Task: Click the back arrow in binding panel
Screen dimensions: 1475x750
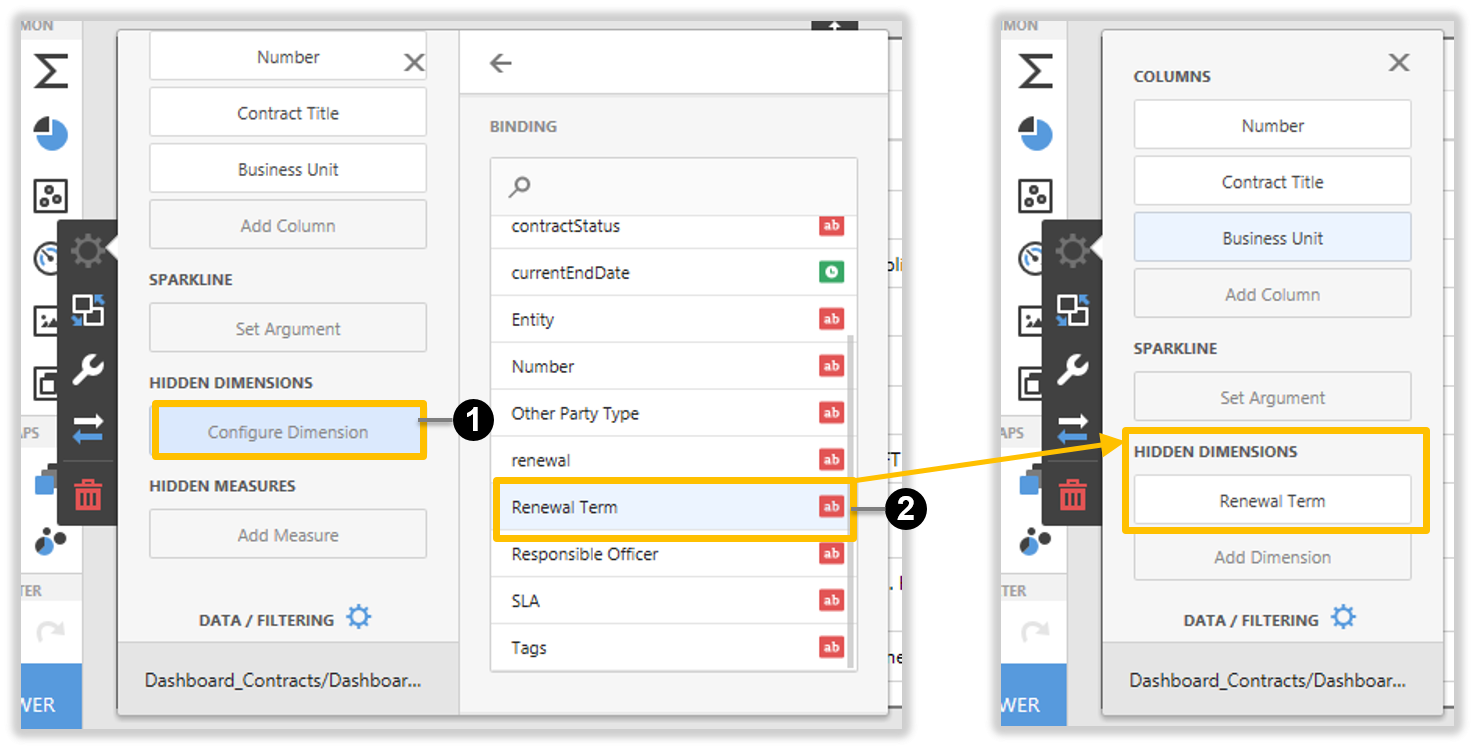Action: click(500, 63)
